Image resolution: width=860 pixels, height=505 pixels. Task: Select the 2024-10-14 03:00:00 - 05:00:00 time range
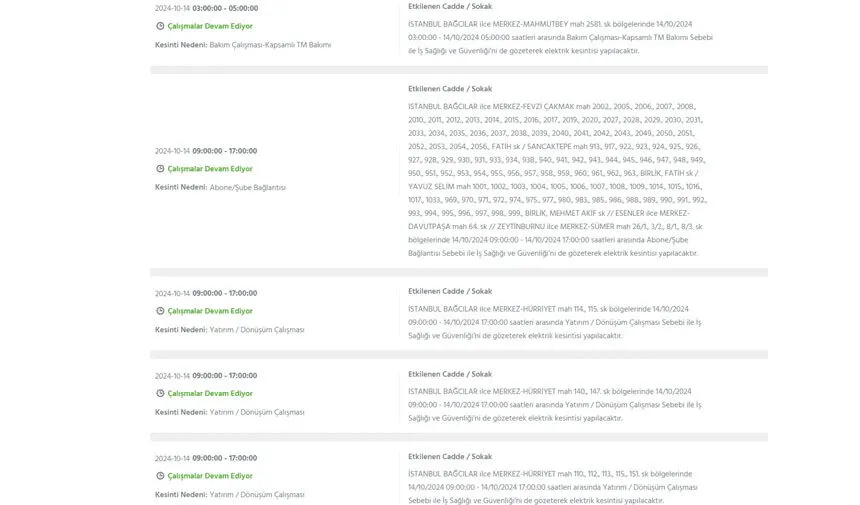point(205,8)
